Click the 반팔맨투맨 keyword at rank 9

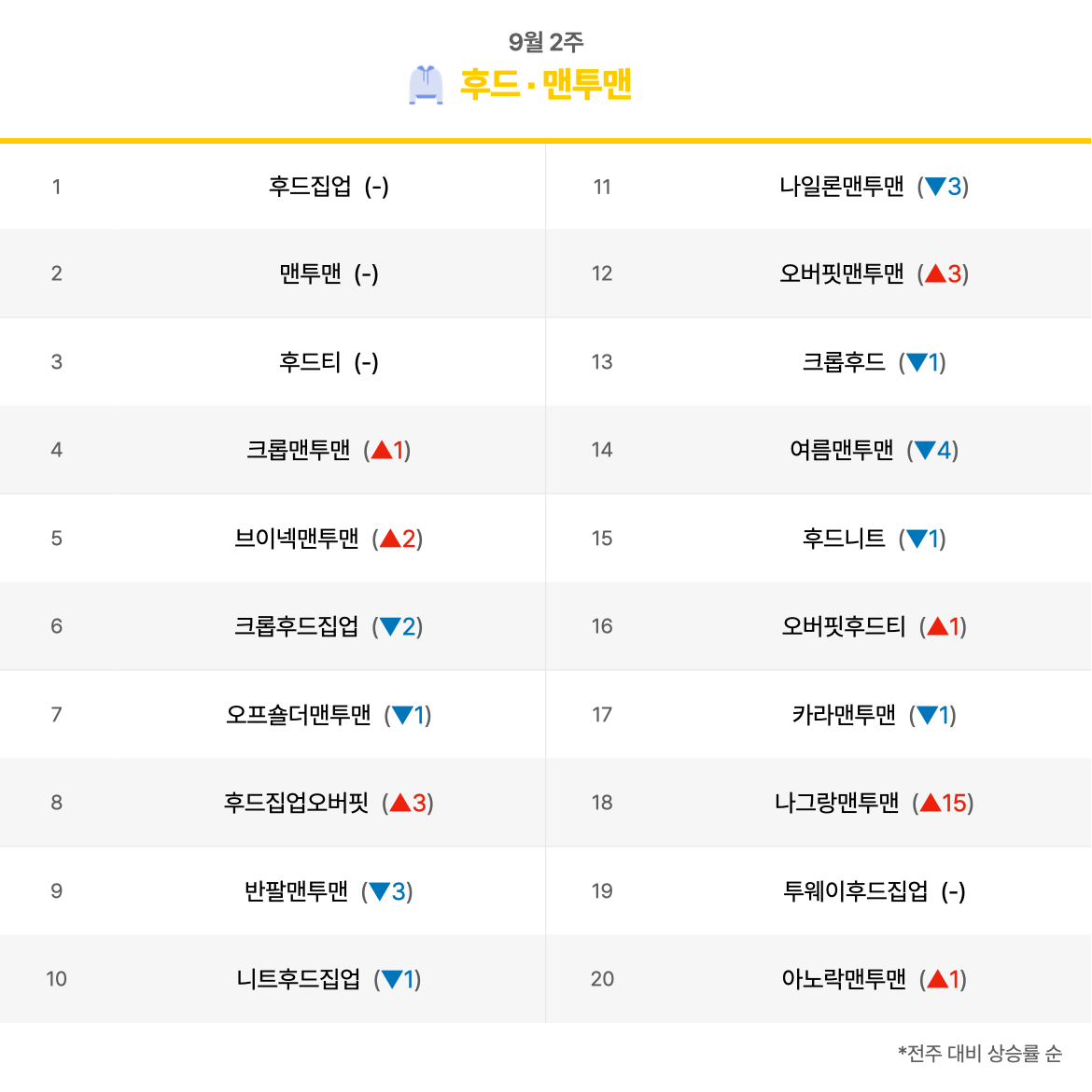coord(296,890)
